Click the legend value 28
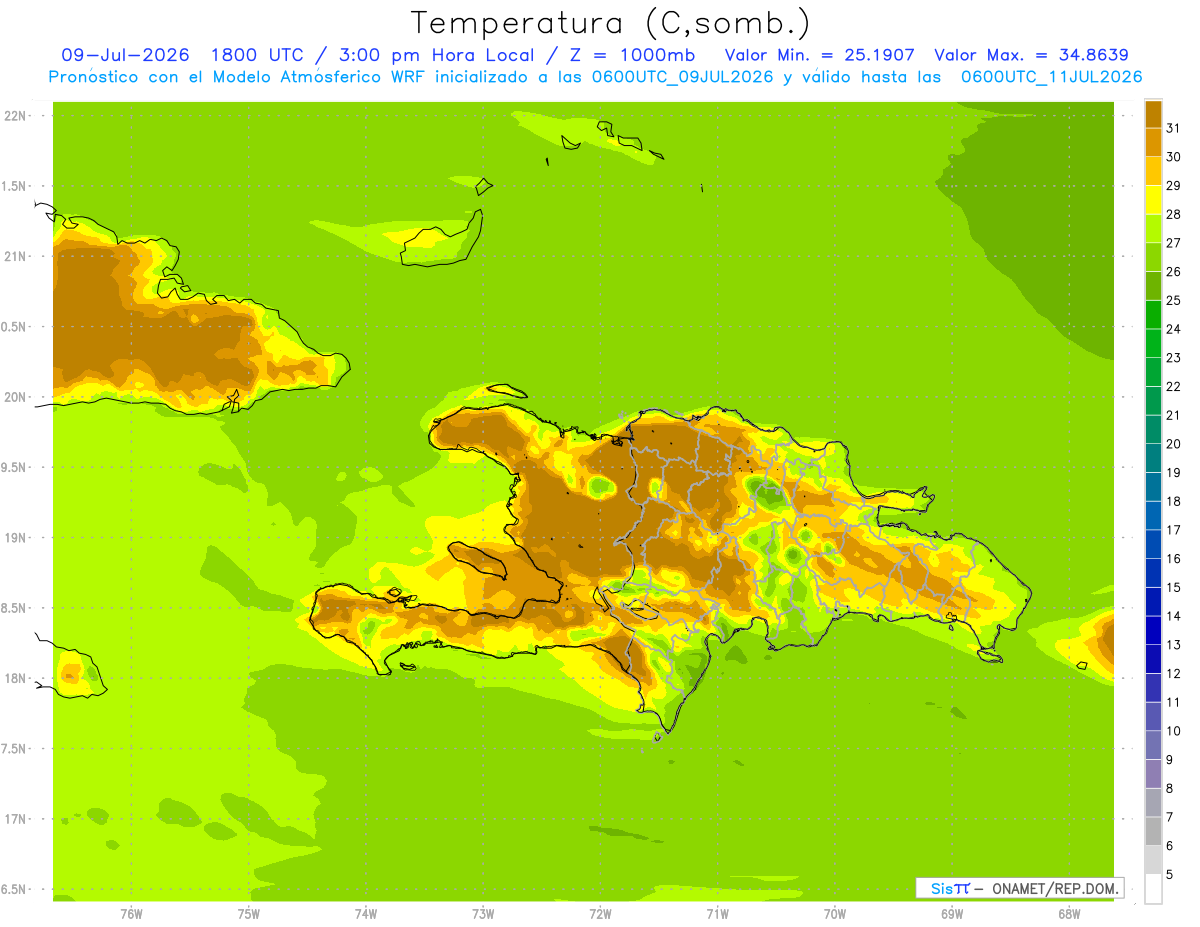 [x=1173, y=214]
